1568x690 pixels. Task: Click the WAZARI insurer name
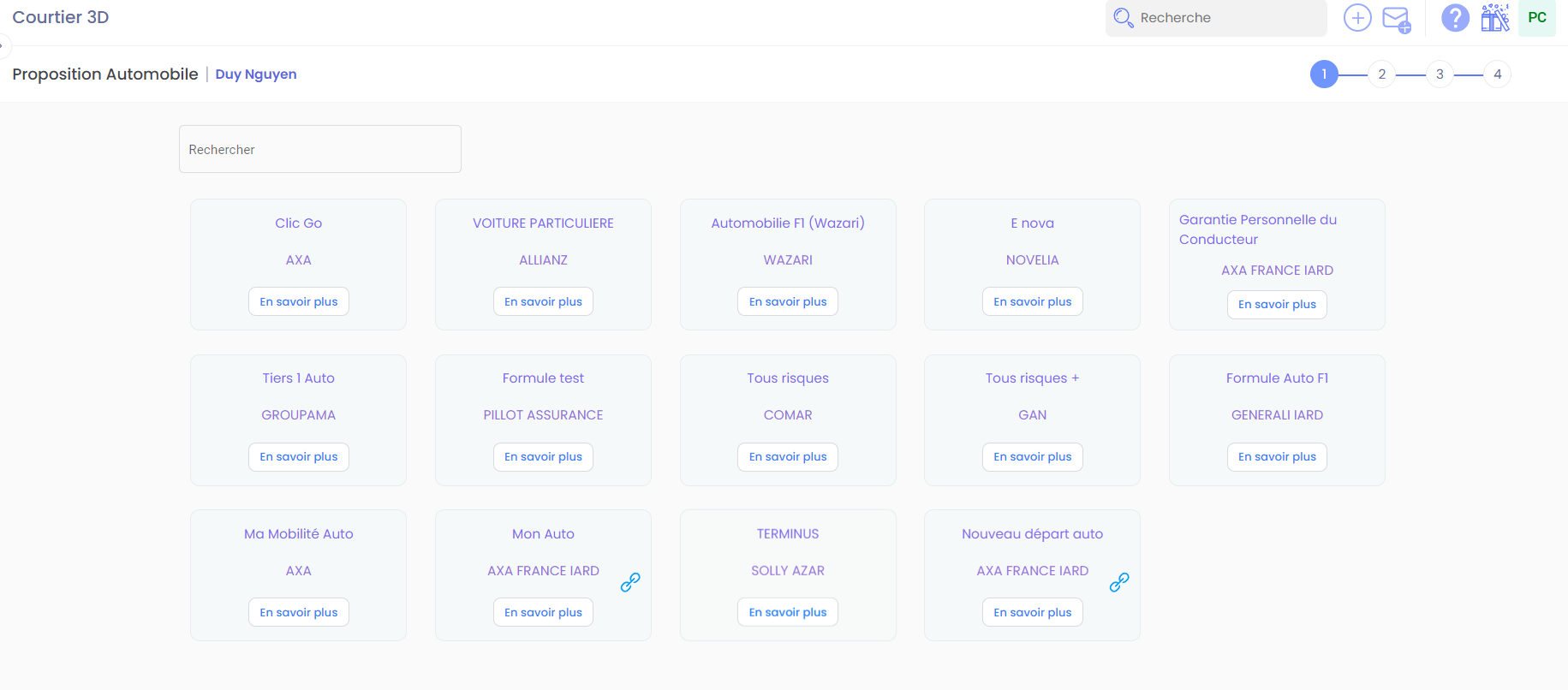point(788,260)
